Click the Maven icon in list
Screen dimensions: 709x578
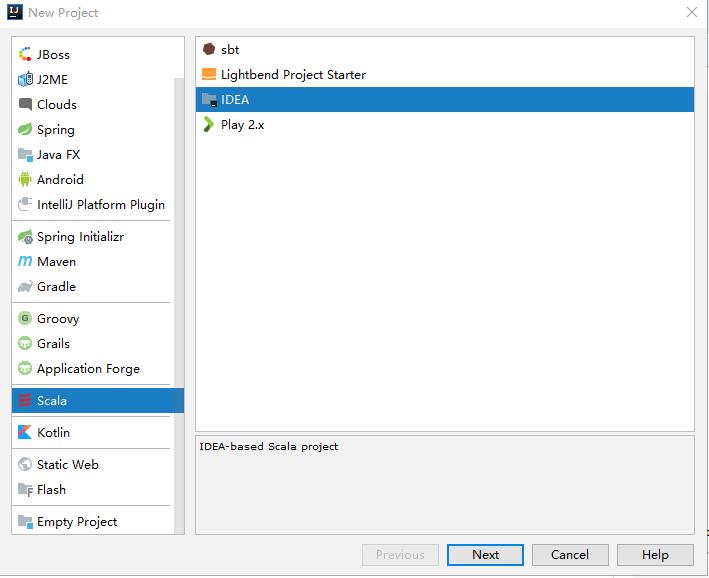pyautogui.click(x=26, y=262)
